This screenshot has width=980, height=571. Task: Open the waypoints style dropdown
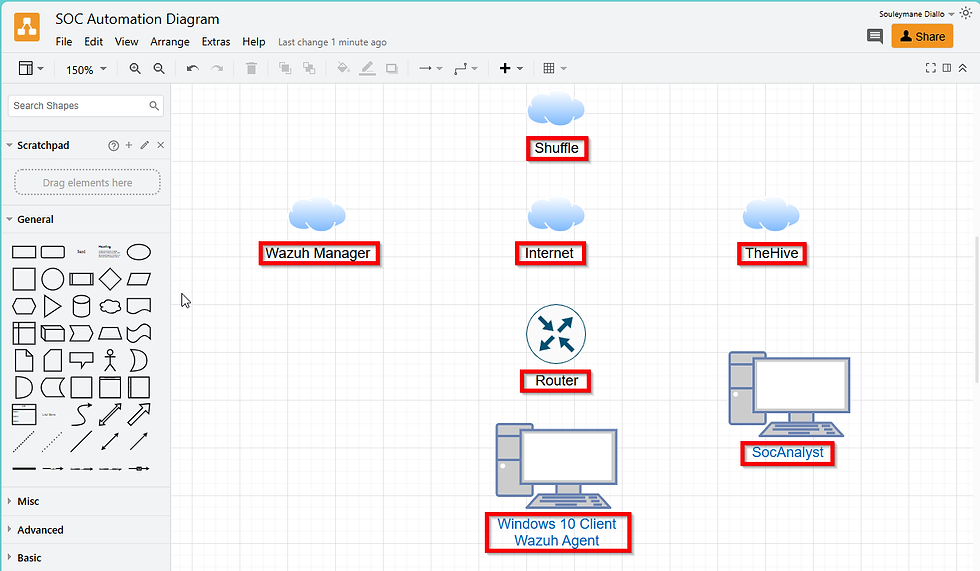pos(466,69)
